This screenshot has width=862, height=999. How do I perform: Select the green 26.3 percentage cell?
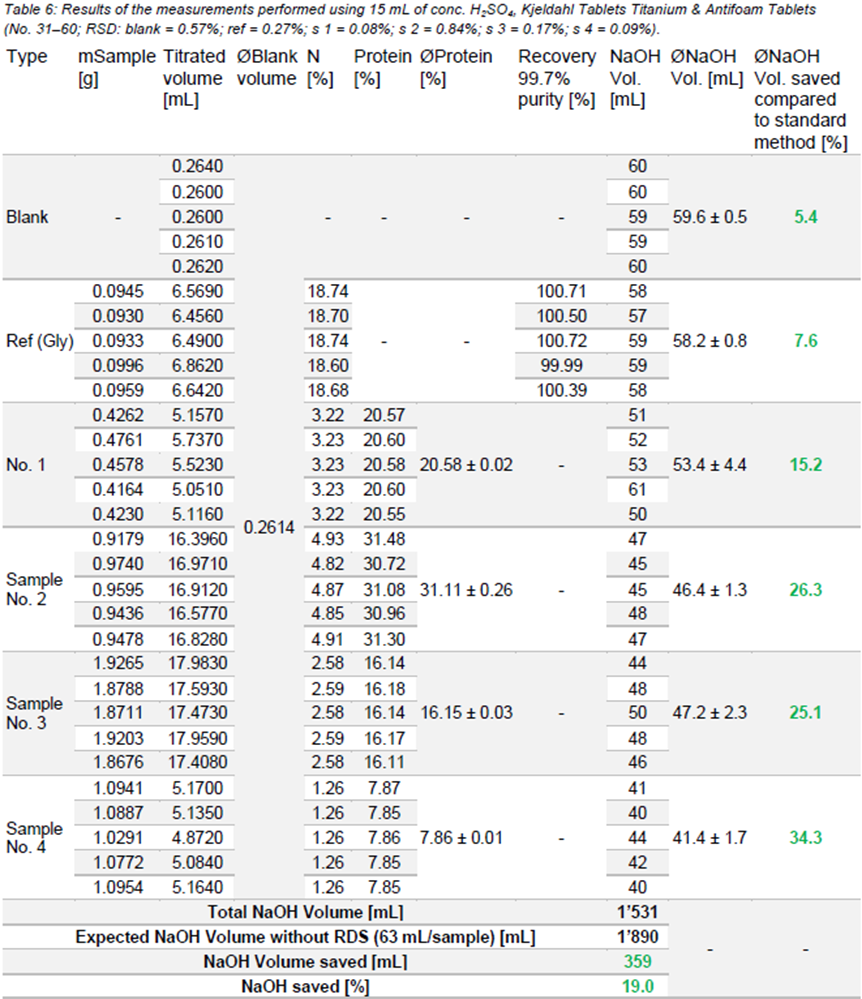pos(803,590)
